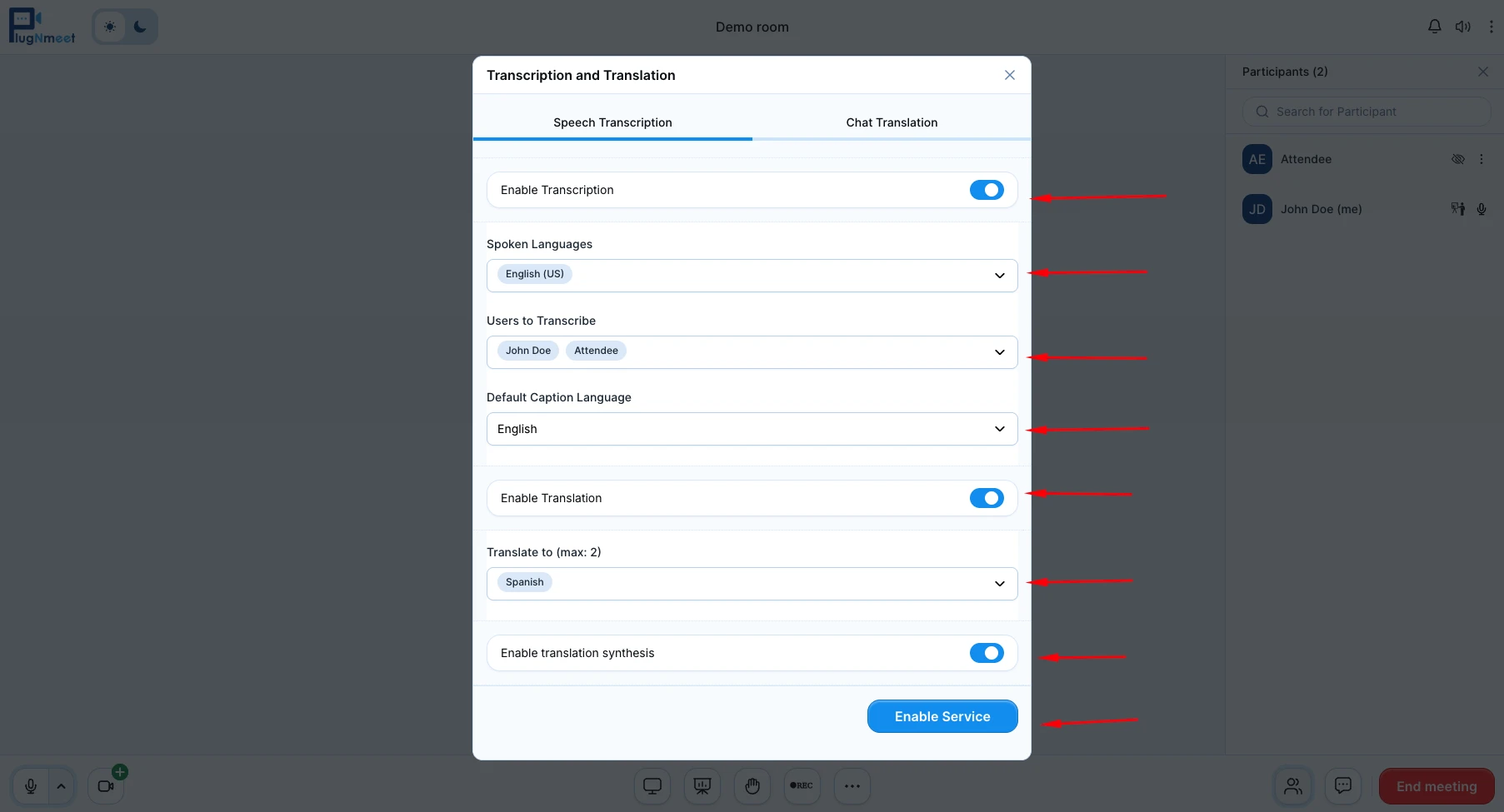Turn off Enable translation synthesis switch

tap(987, 653)
